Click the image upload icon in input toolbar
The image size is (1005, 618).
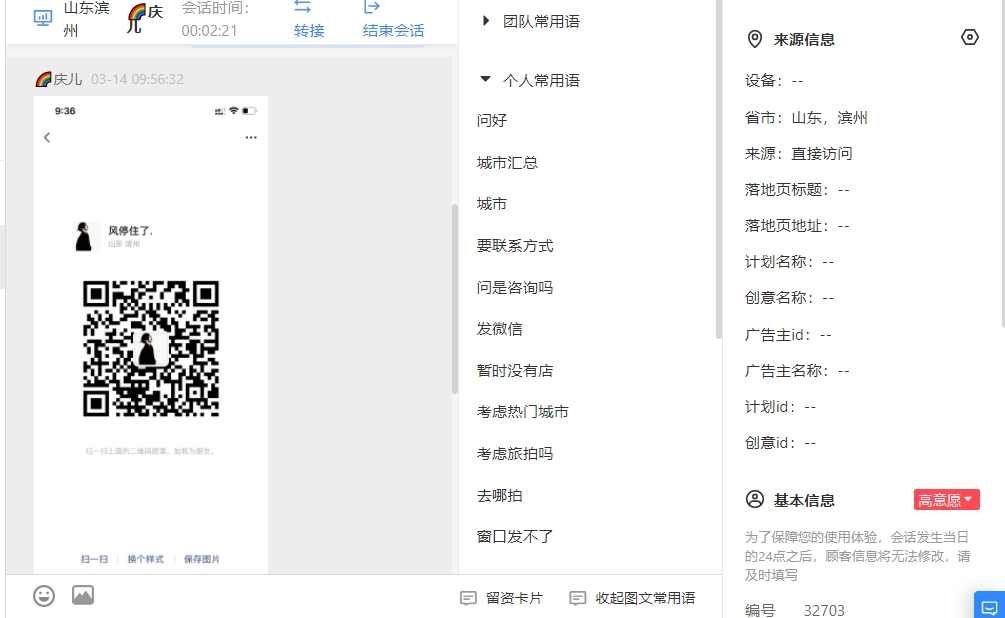click(83, 596)
